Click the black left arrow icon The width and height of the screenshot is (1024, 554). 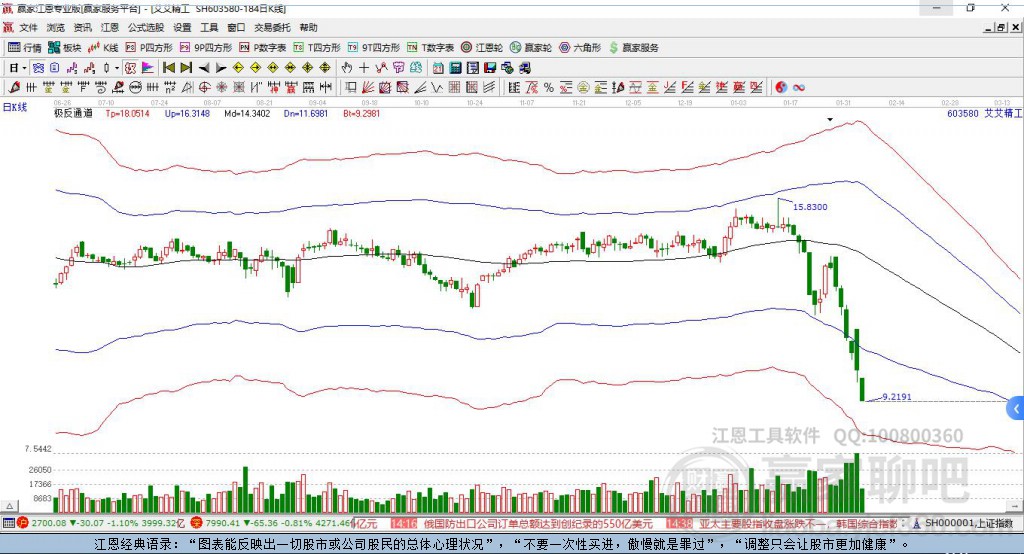click(x=204, y=68)
